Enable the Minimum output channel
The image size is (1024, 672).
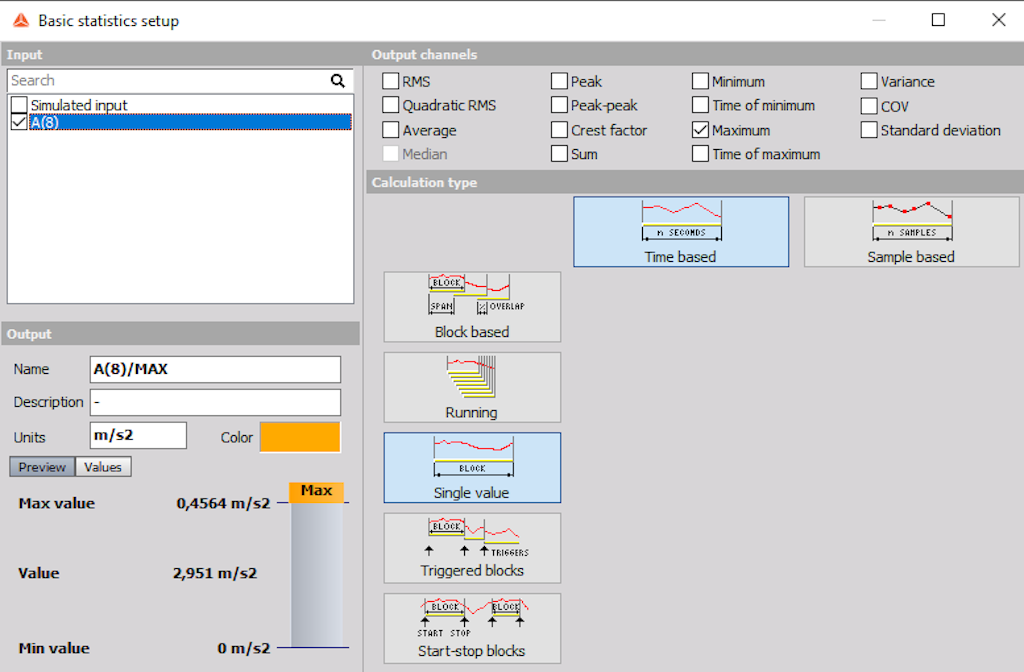point(700,81)
